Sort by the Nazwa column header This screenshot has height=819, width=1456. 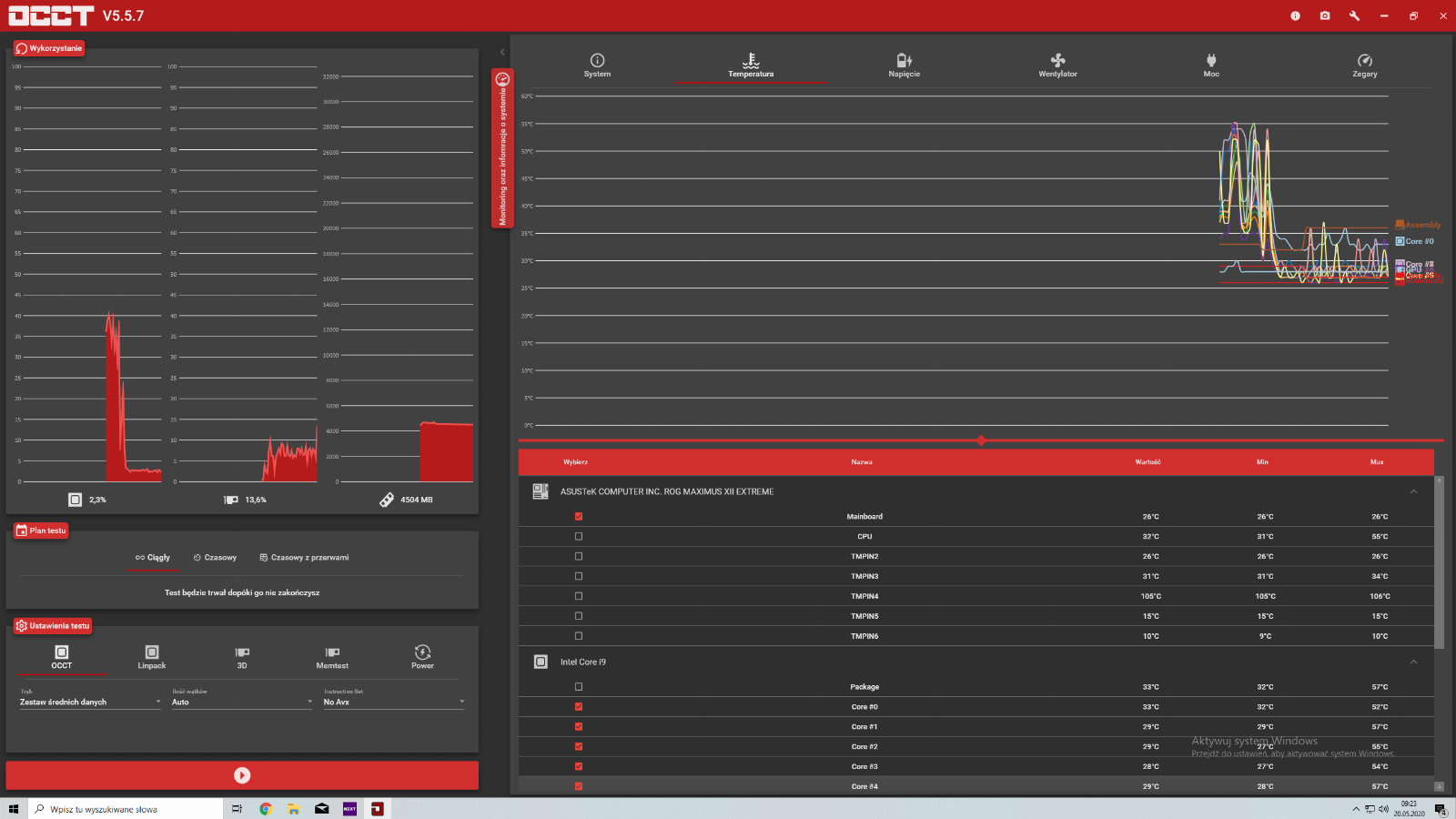pos(862,462)
